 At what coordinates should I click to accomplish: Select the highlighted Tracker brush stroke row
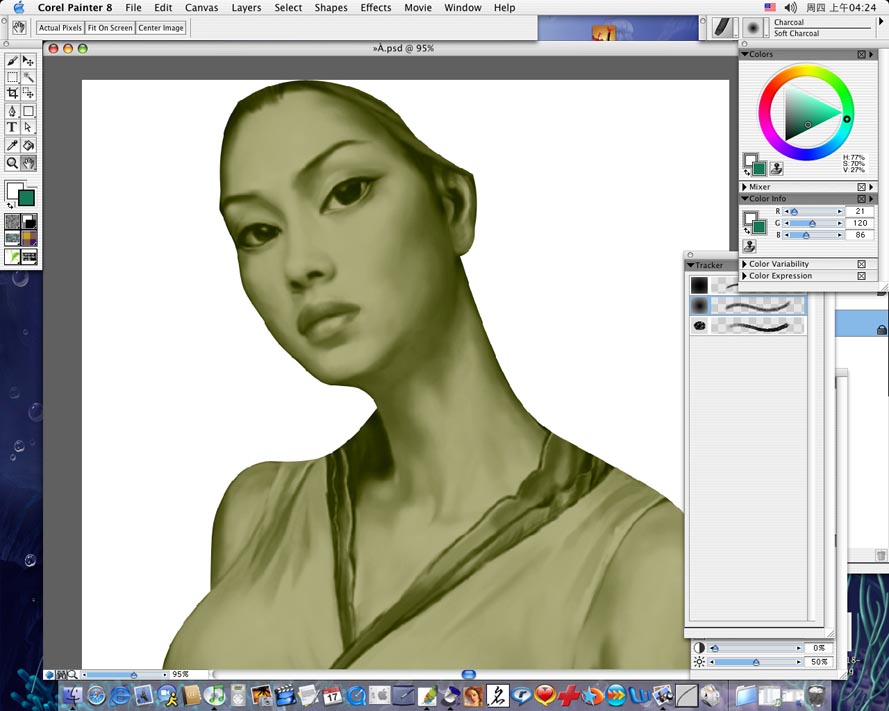747,306
